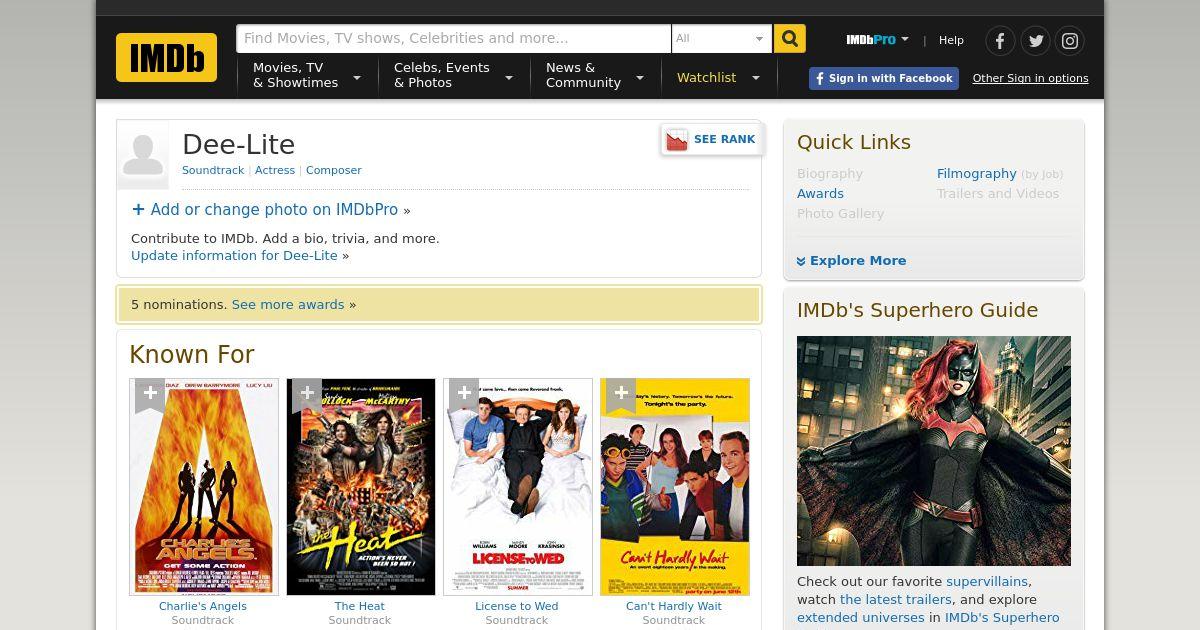The image size is (1200, 630).
Task: Click Can't Hardly Wait title link
Action: pyautogui.click(x=674, y=606)
